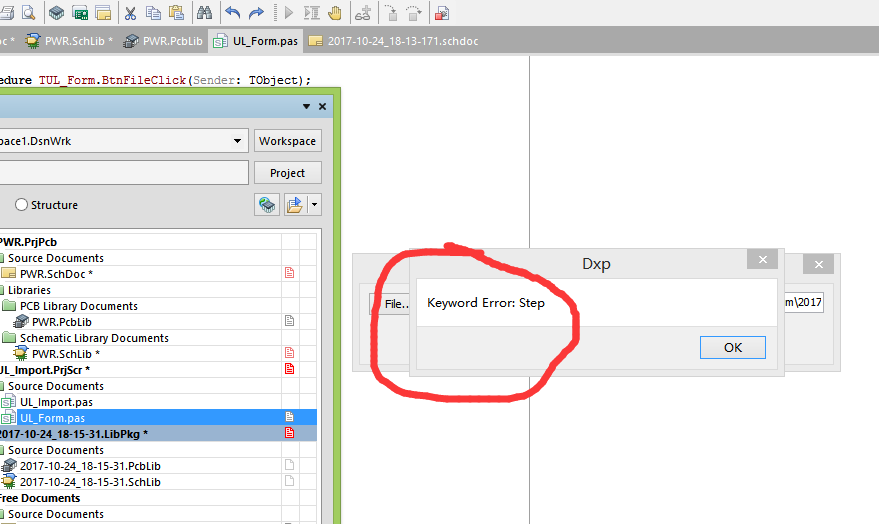
Task: Click the yellow window project toolbar icon
Action: [x=103, y=12]
